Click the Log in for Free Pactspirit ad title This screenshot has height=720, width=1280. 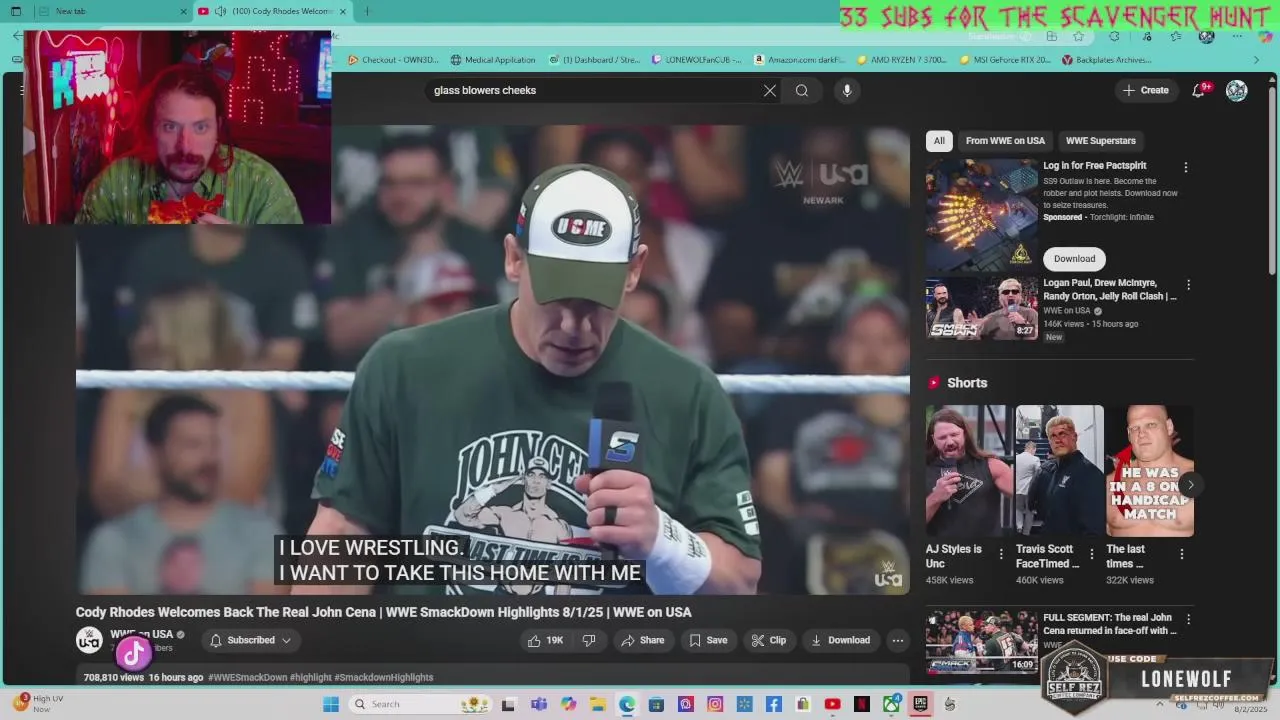pos(1094,166)
